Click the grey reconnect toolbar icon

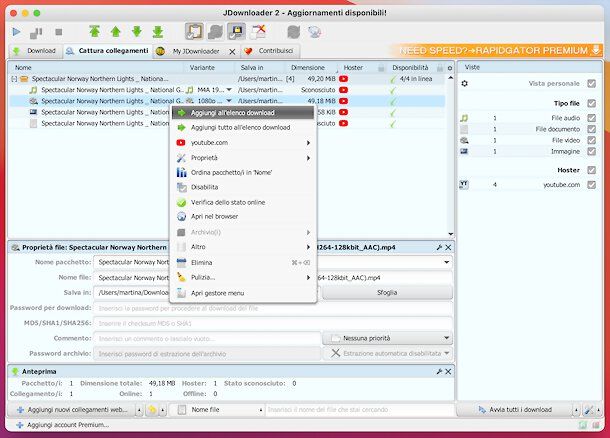pos(293,32)
